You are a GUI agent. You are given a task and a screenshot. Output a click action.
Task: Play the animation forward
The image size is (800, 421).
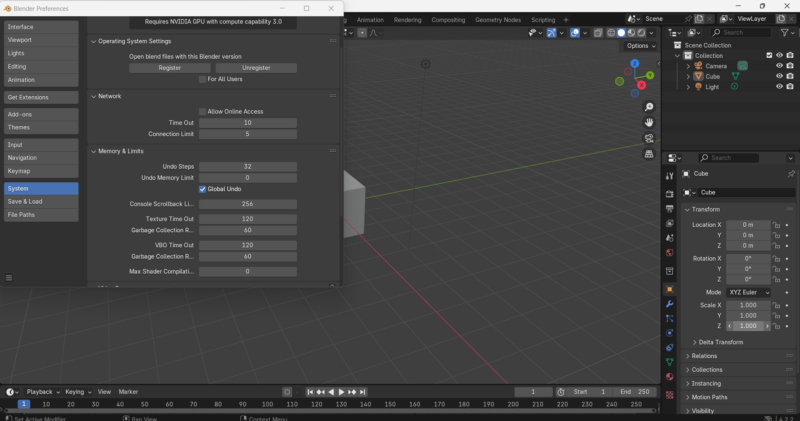341,392
